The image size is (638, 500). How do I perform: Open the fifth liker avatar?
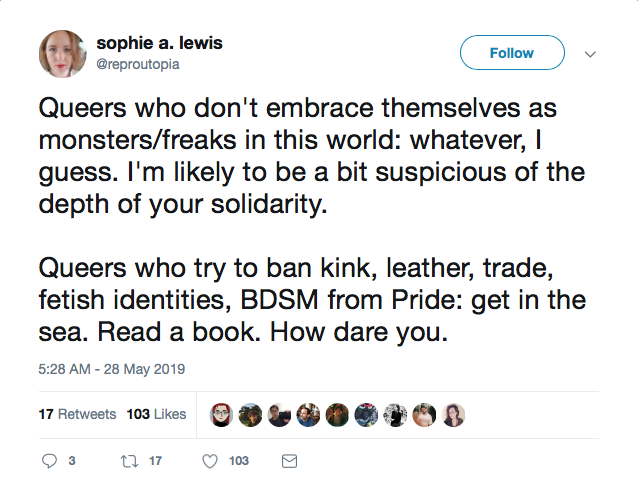click(337, 415)
